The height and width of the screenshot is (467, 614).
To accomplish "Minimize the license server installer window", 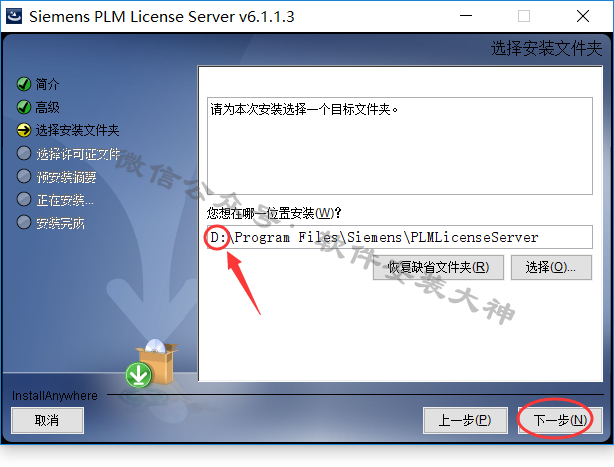I will [x=466, y=16].
